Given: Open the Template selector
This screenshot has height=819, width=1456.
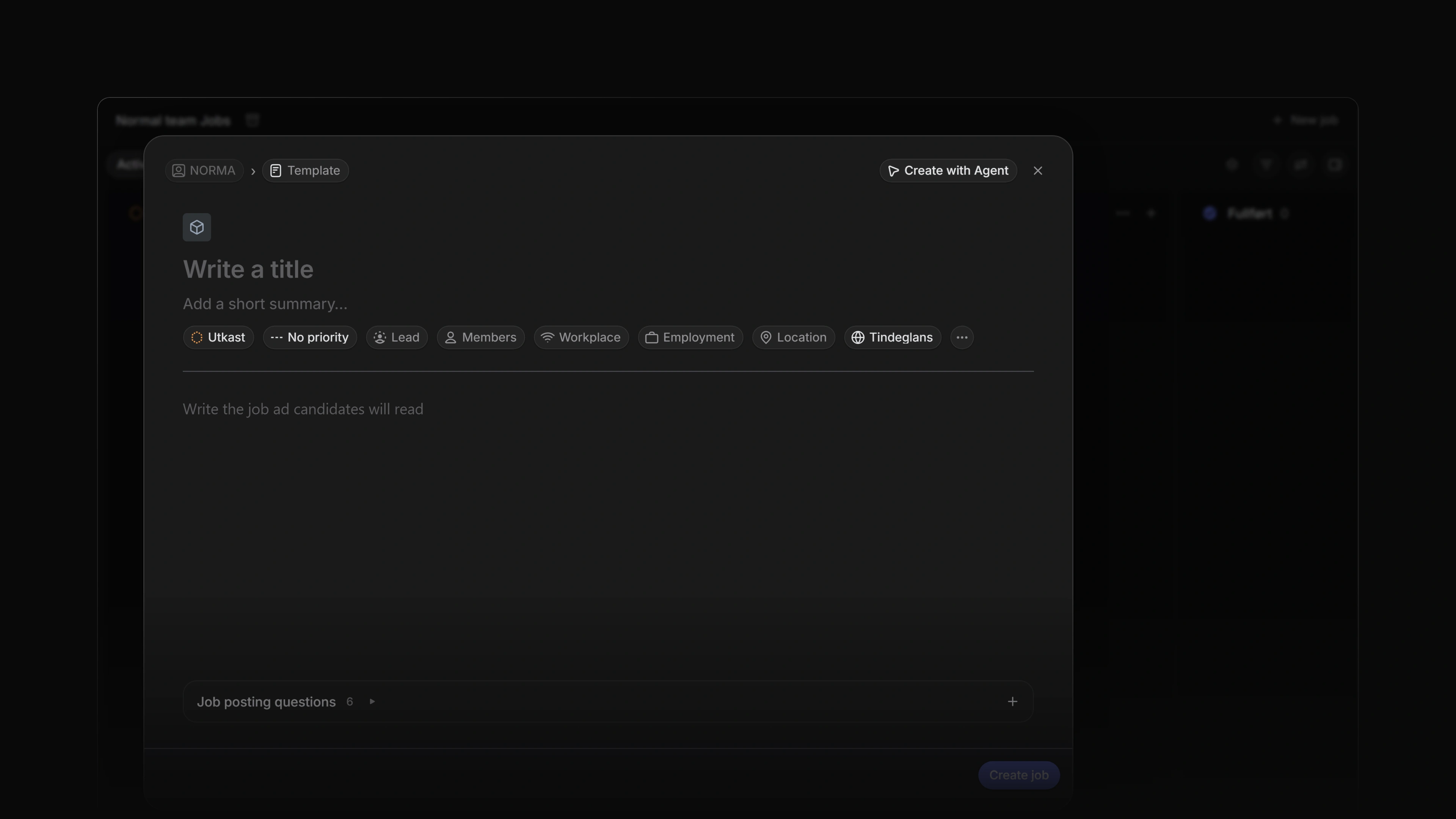Looking at the screenshot, I should pos(305,171).
